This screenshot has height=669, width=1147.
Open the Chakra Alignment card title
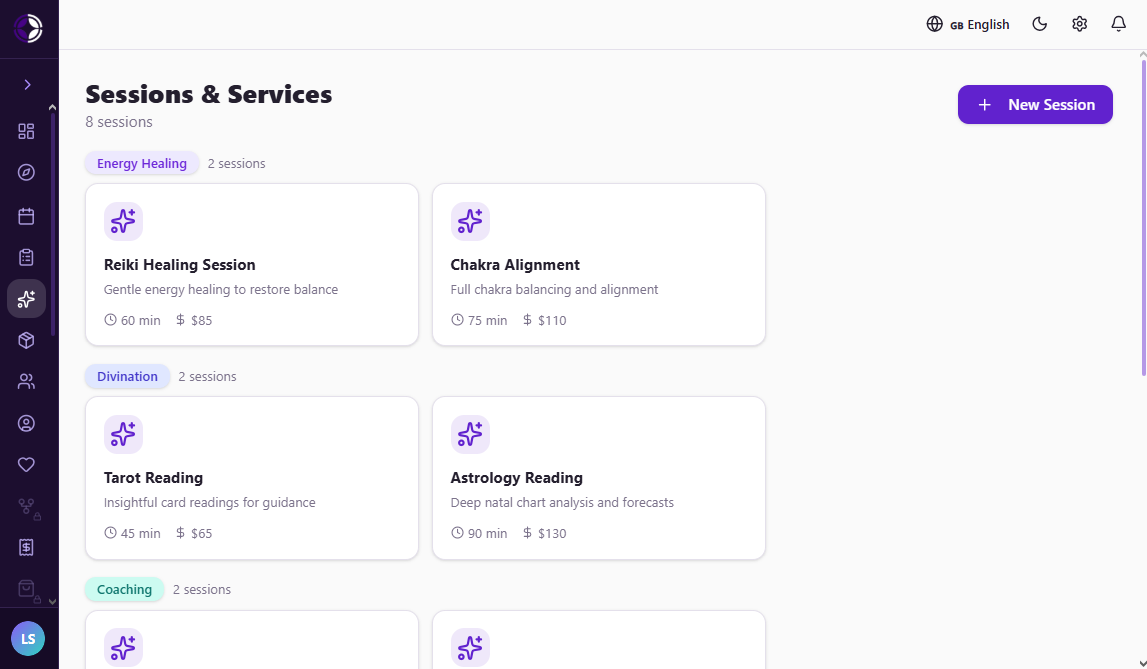click(x=515, y=265)
